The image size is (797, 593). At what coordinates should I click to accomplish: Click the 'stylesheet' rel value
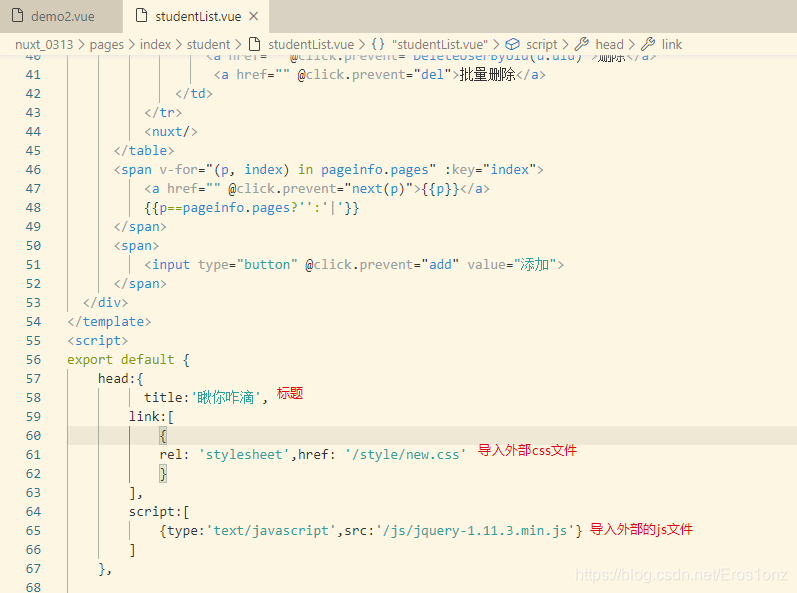point(243,455)
